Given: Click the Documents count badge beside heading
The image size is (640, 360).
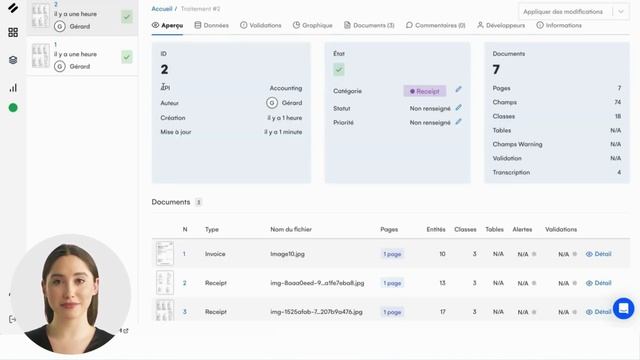Looking at the screenshot, I should (198, 202).
